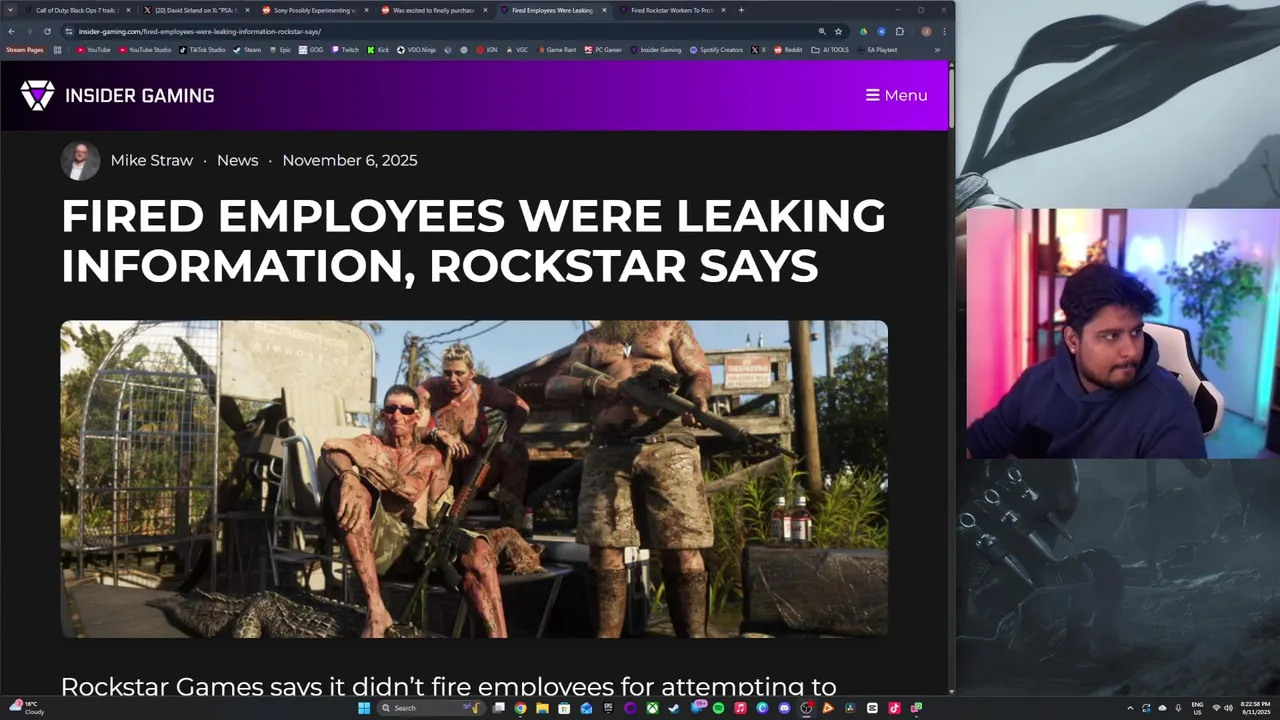Open the GOG bookmark
1280x720 pixels.
(x=311, y=49)
